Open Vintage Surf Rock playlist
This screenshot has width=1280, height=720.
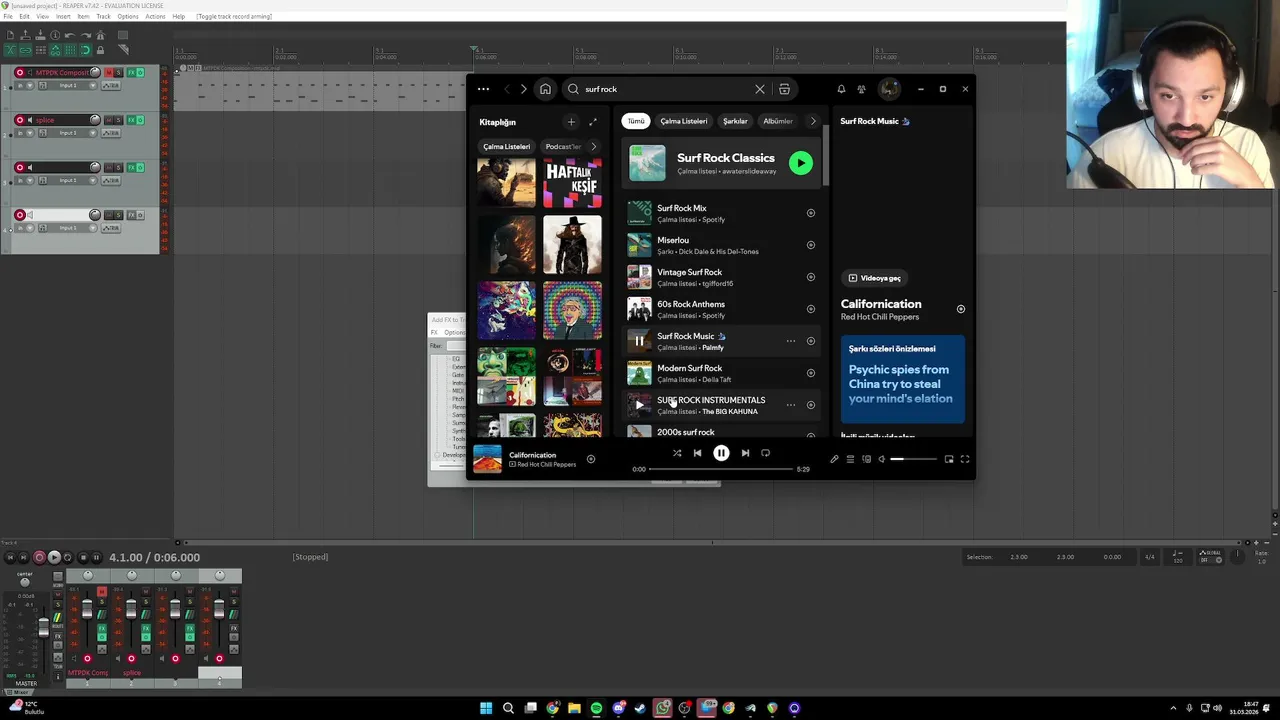tap(722, 277)
